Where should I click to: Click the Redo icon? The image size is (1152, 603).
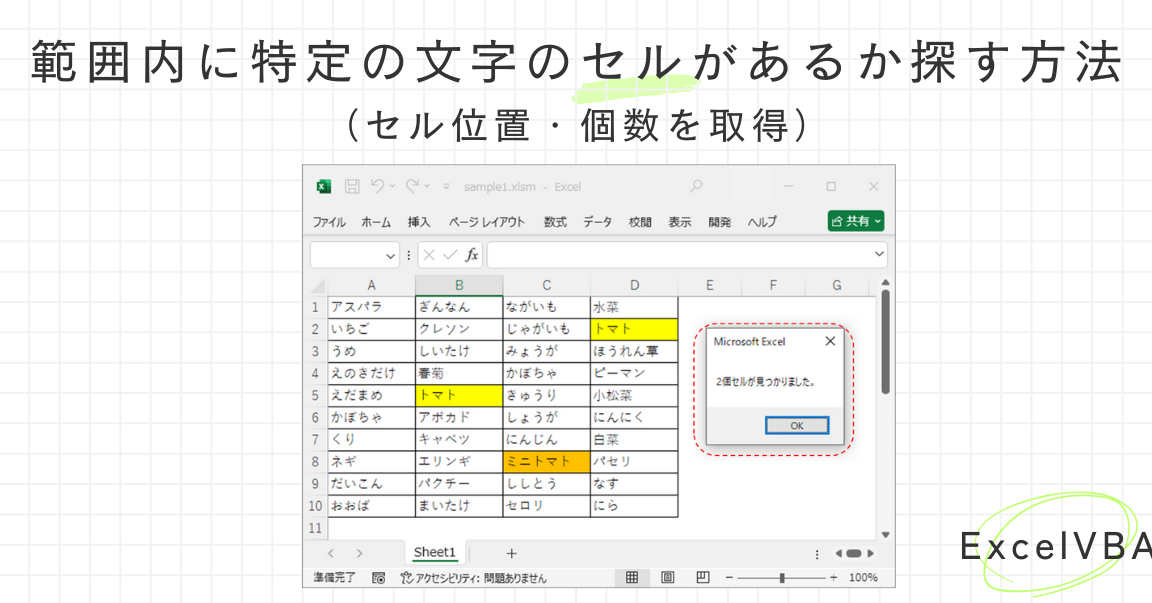[412, 186]
